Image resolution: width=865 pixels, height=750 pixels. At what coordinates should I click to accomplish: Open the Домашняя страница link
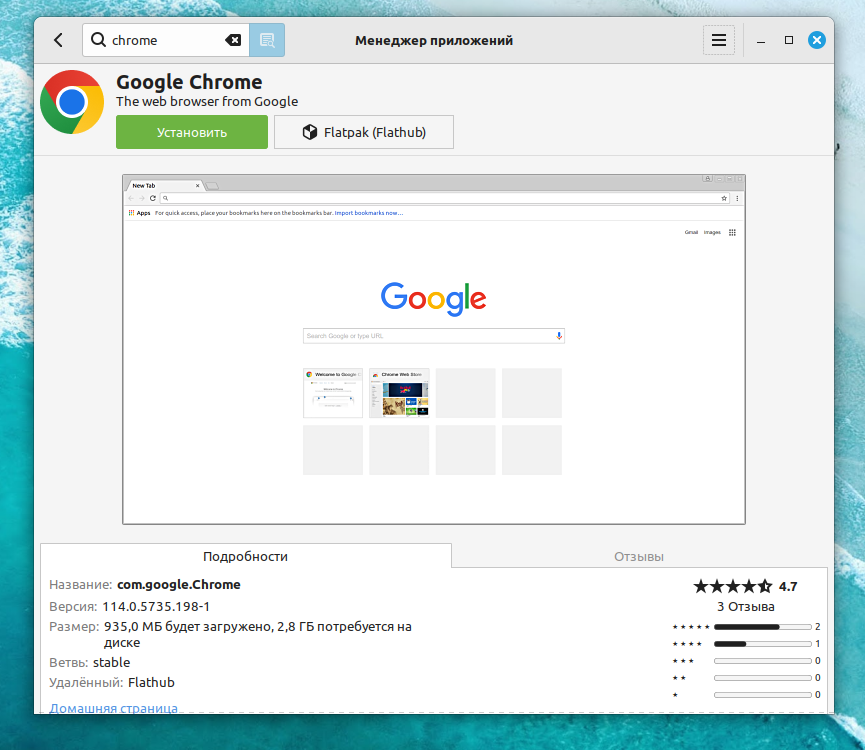(114, 708)
